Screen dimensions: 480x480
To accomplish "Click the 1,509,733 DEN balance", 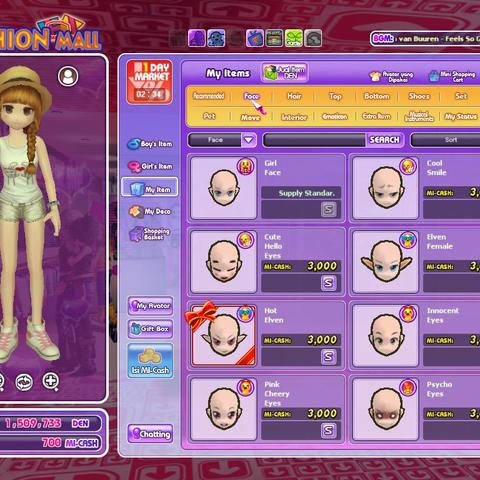I will pyautogui.click(x=50, y=423).
